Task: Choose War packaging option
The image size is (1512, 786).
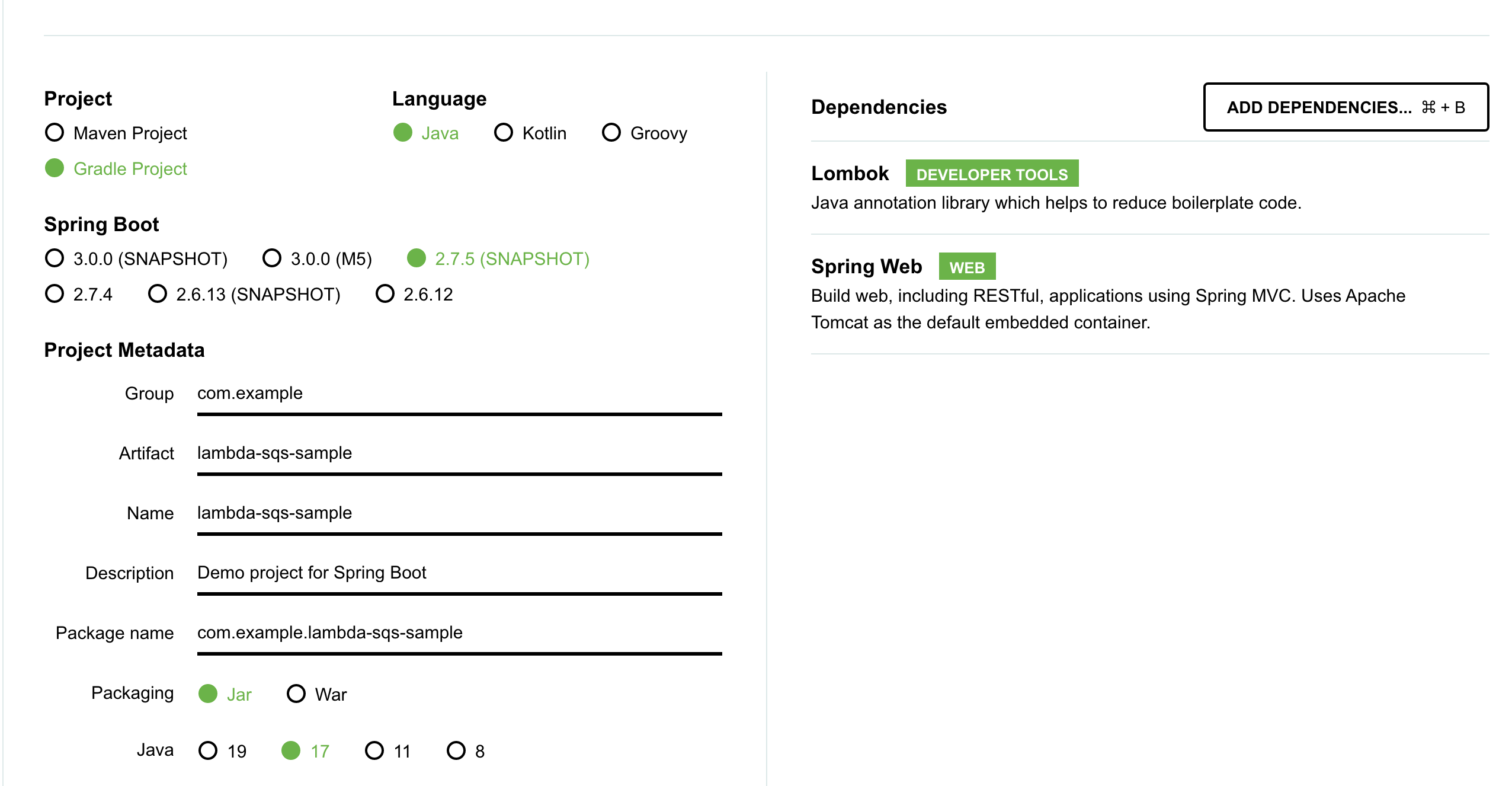Action: 296,694
